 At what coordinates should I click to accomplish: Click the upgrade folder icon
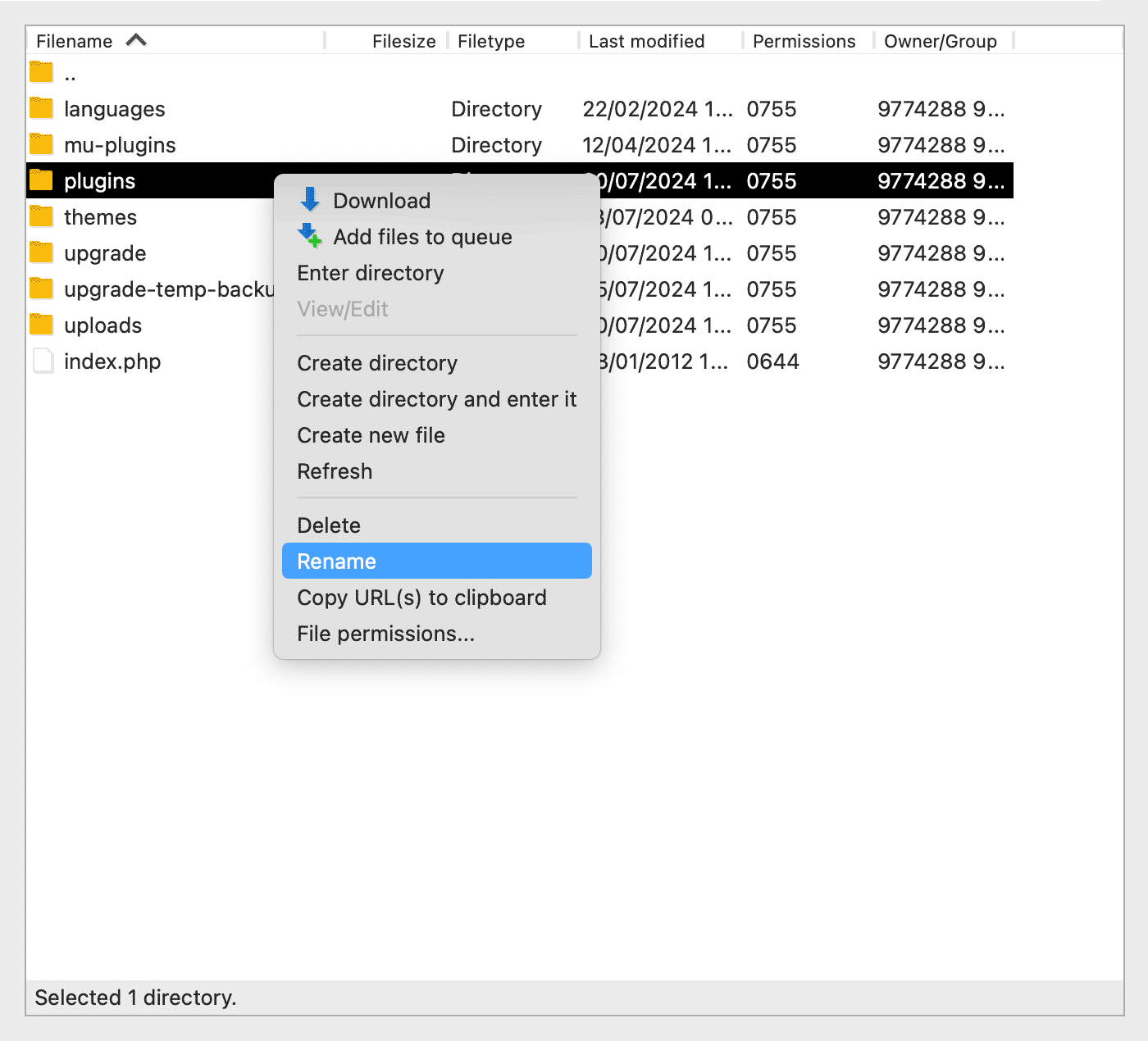41,252
